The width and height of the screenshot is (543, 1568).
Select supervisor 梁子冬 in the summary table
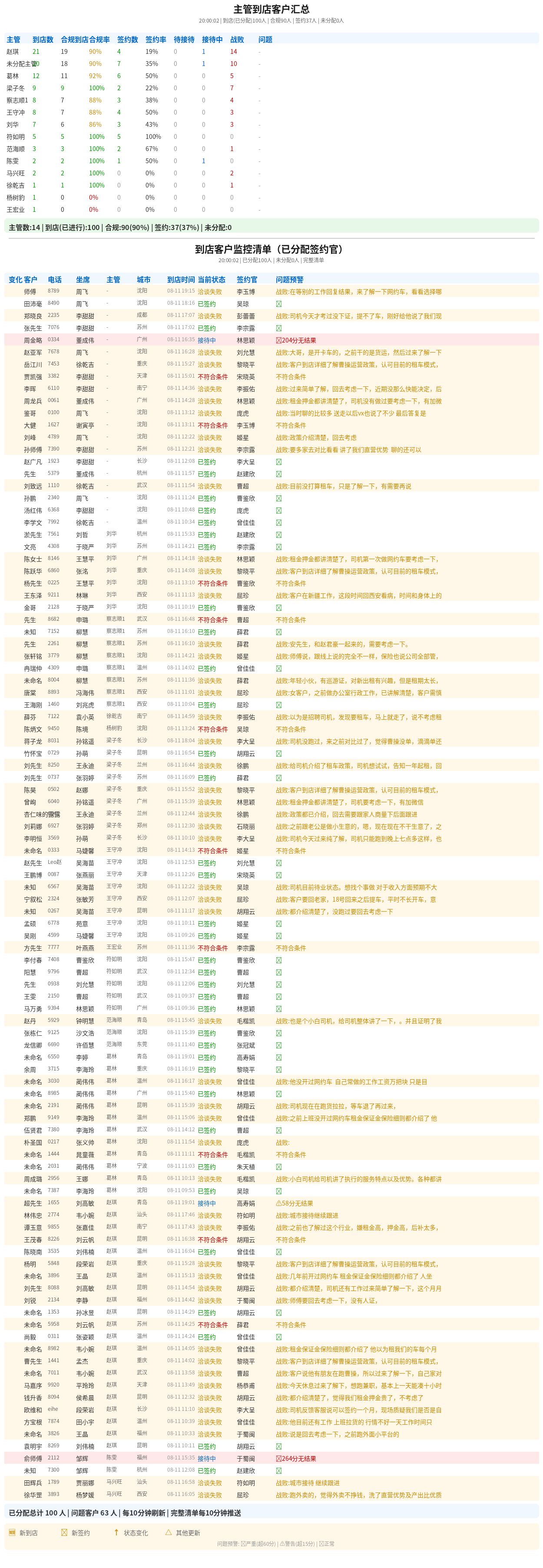16,88
